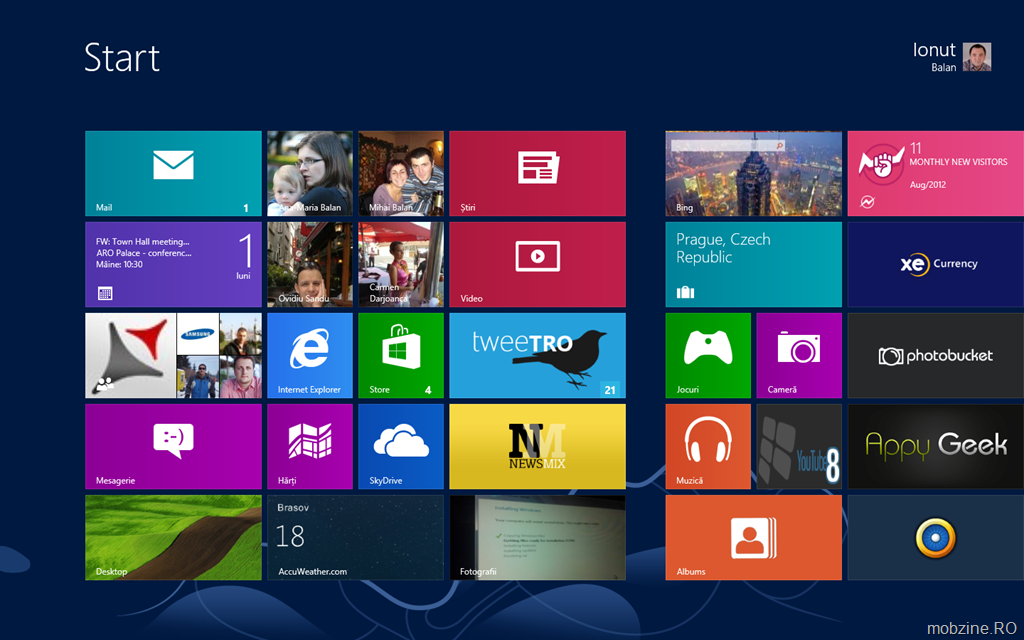Launch the YouTube 8 tile

[799, 447]
